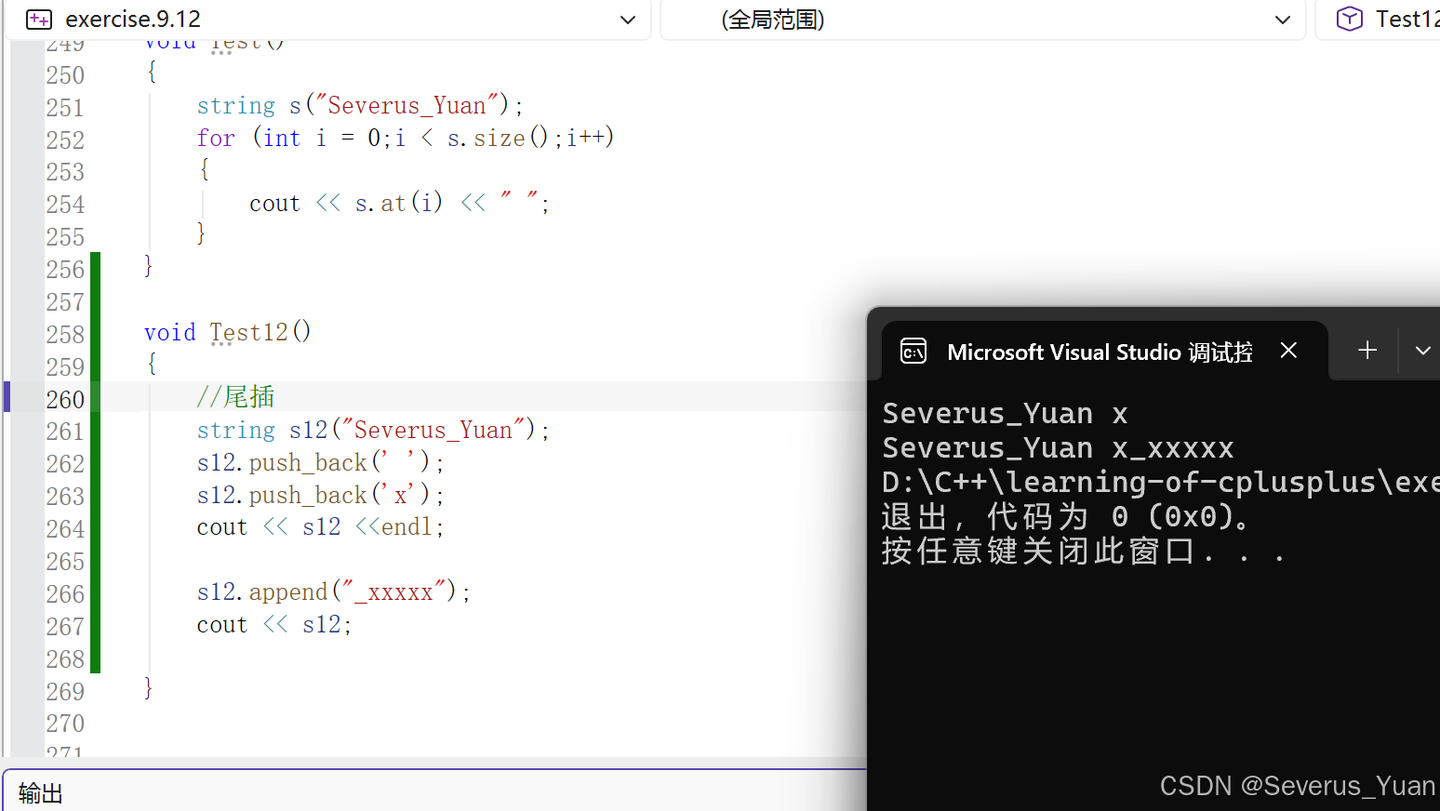Image resolution: width=1440 pixels, height=811 pixels.
Task: Click the C++ project icon beside exercise.9.12
Action: pos(38,19)
